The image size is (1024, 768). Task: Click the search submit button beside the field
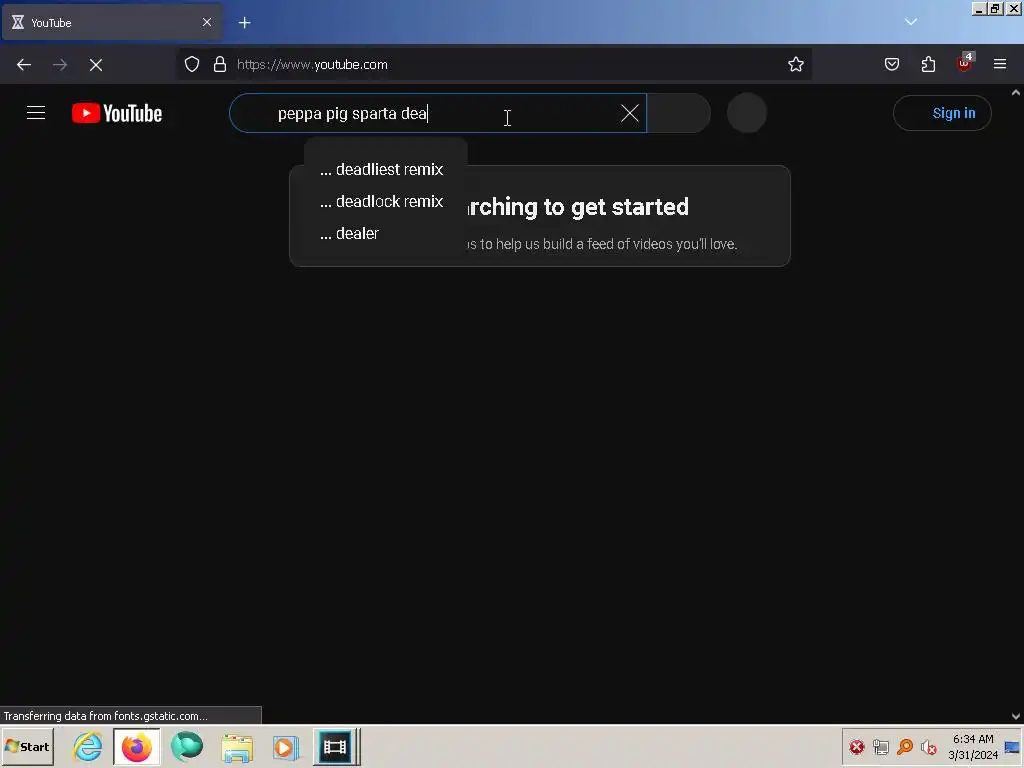(x=679, y=113)
